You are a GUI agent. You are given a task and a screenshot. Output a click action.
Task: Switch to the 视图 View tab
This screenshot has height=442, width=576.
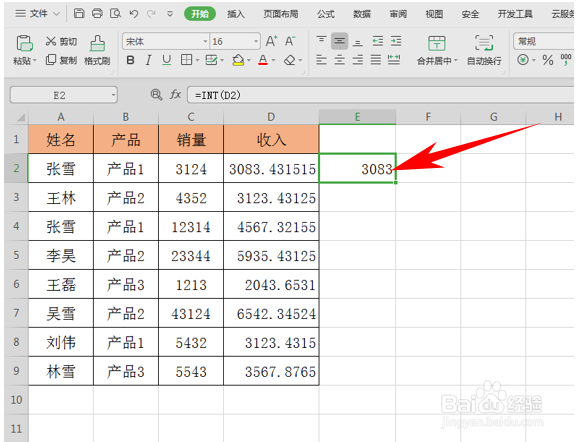pos(434,14)
